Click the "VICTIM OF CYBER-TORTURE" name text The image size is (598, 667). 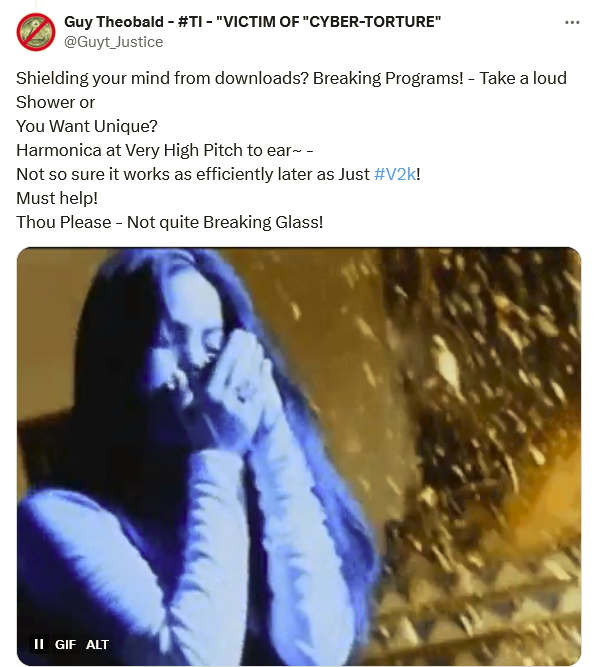pos(328,22)
